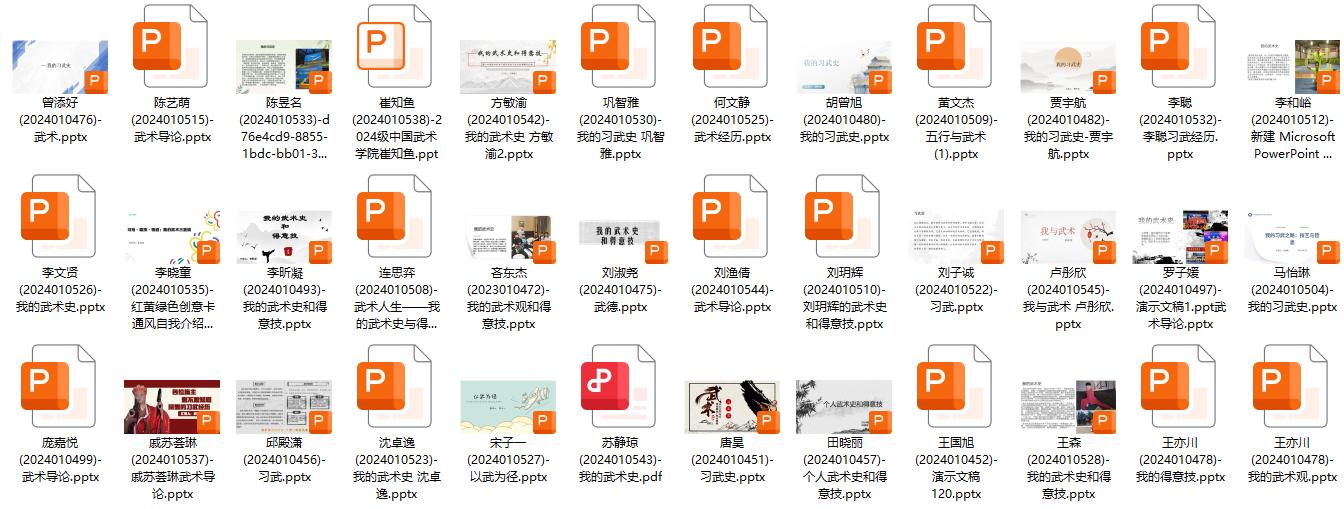The image size is (1344, 509).
Task: Select 贾宇航's 我的习武史 thumbnail
Action: point(1067,66)
